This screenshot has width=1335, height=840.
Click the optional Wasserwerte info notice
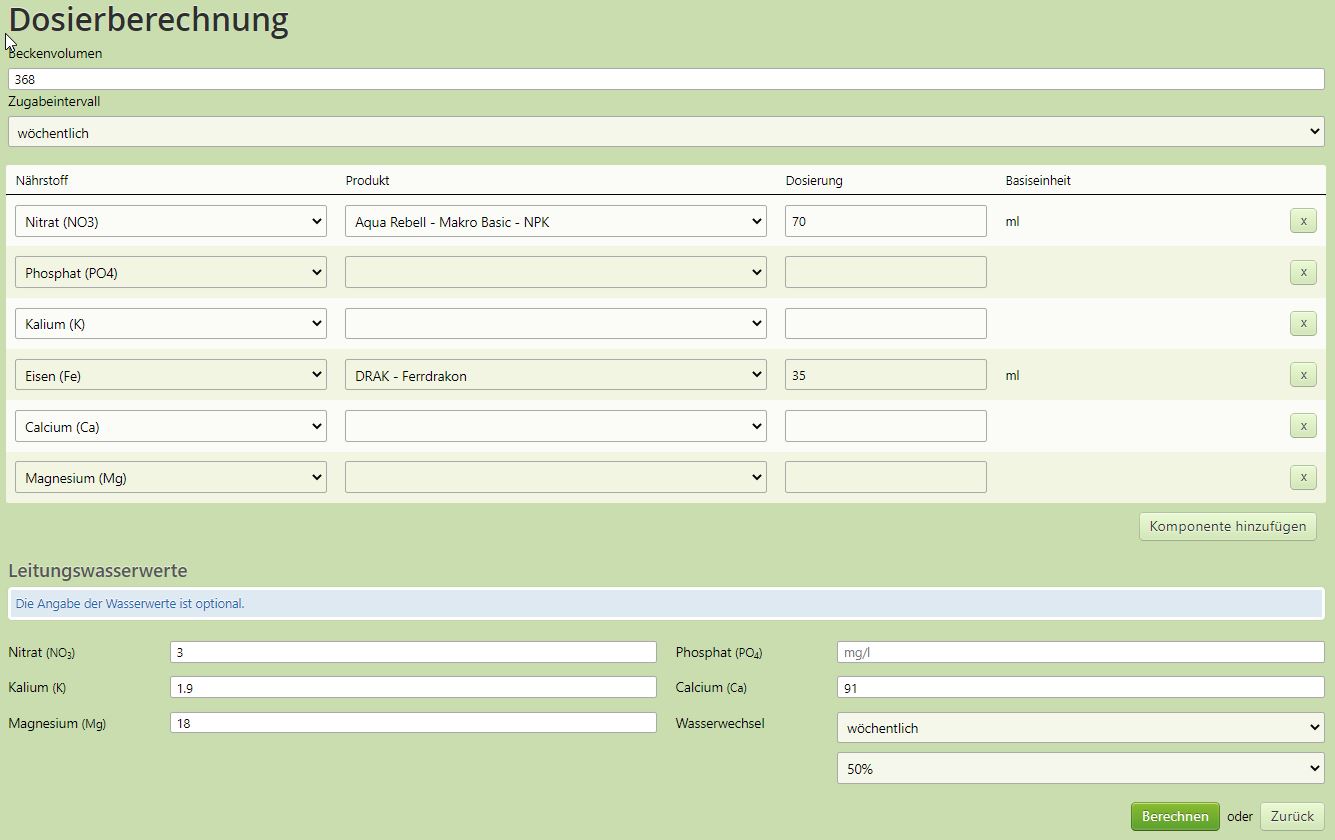pos(666,603)
